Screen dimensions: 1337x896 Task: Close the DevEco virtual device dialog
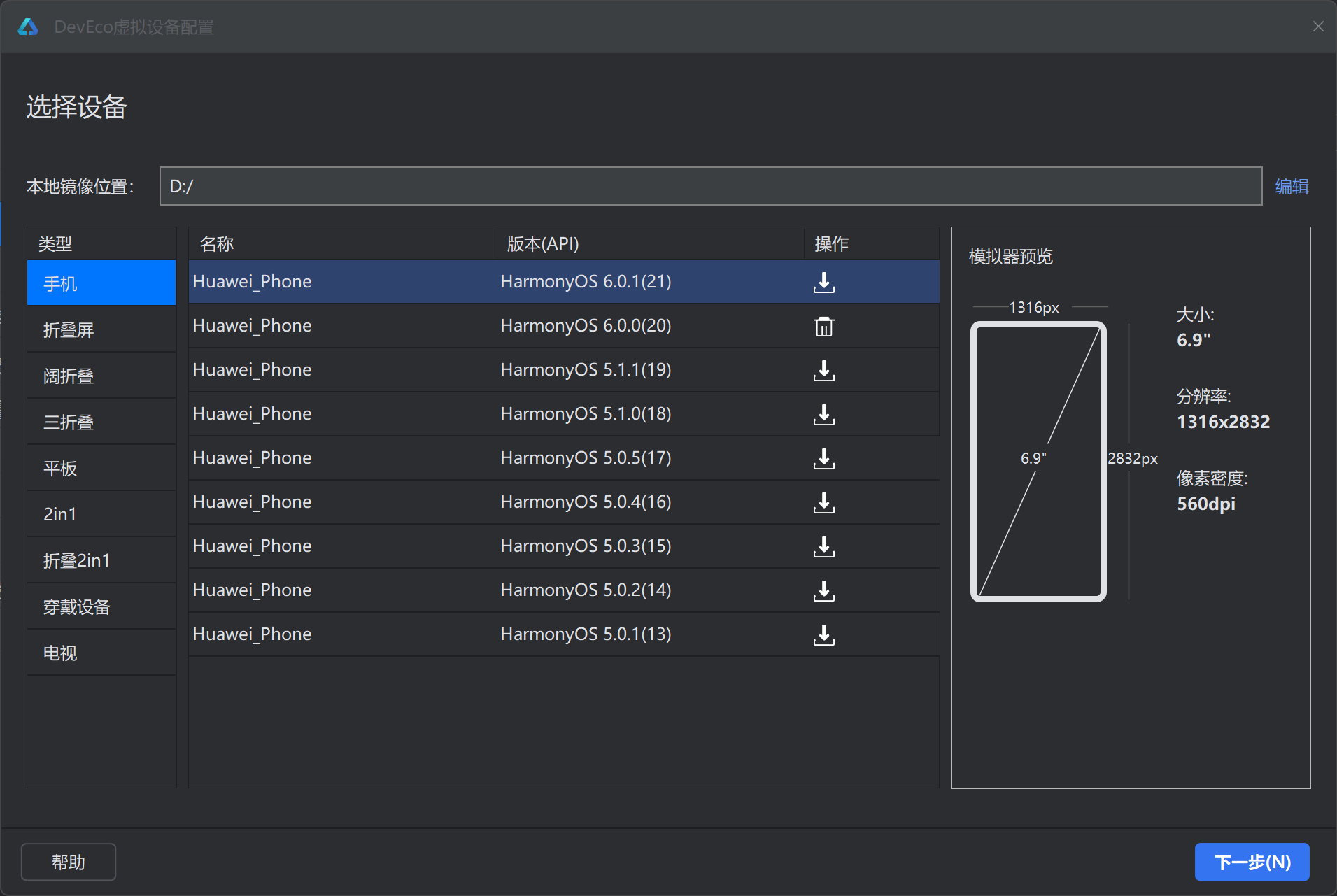coord(1318,27)
